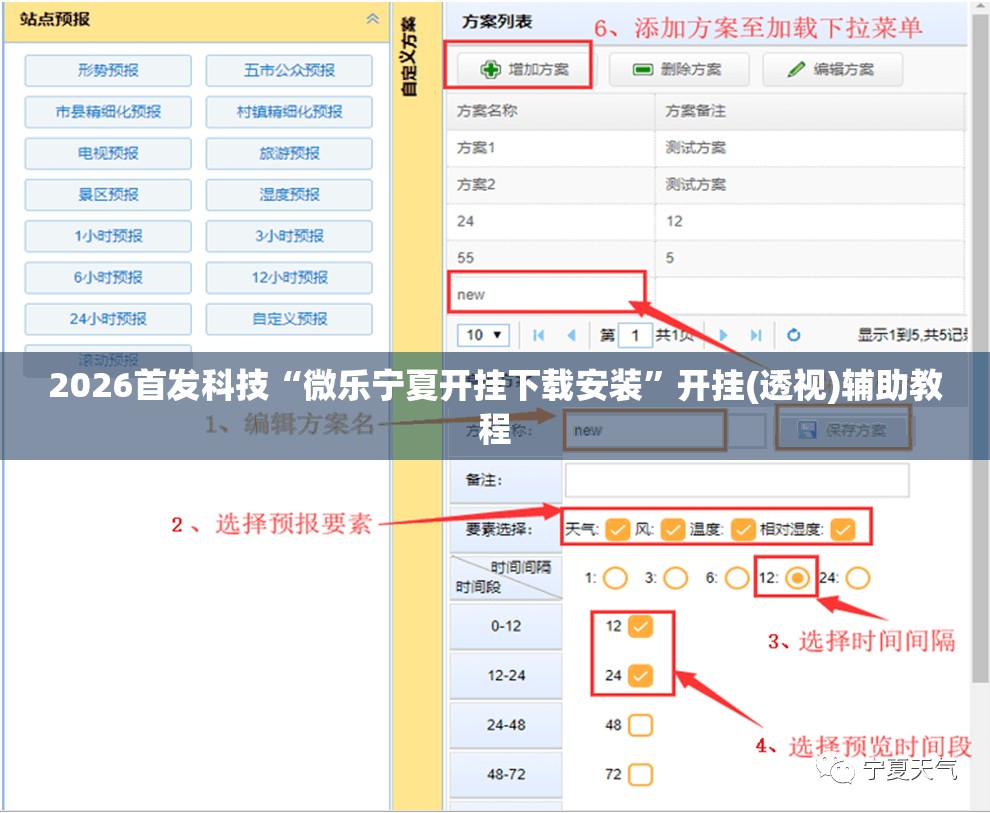The height and width of the screenshot is (813, 990).
Task: Select the 24 hour interval radio
Action: pos(857,578)
